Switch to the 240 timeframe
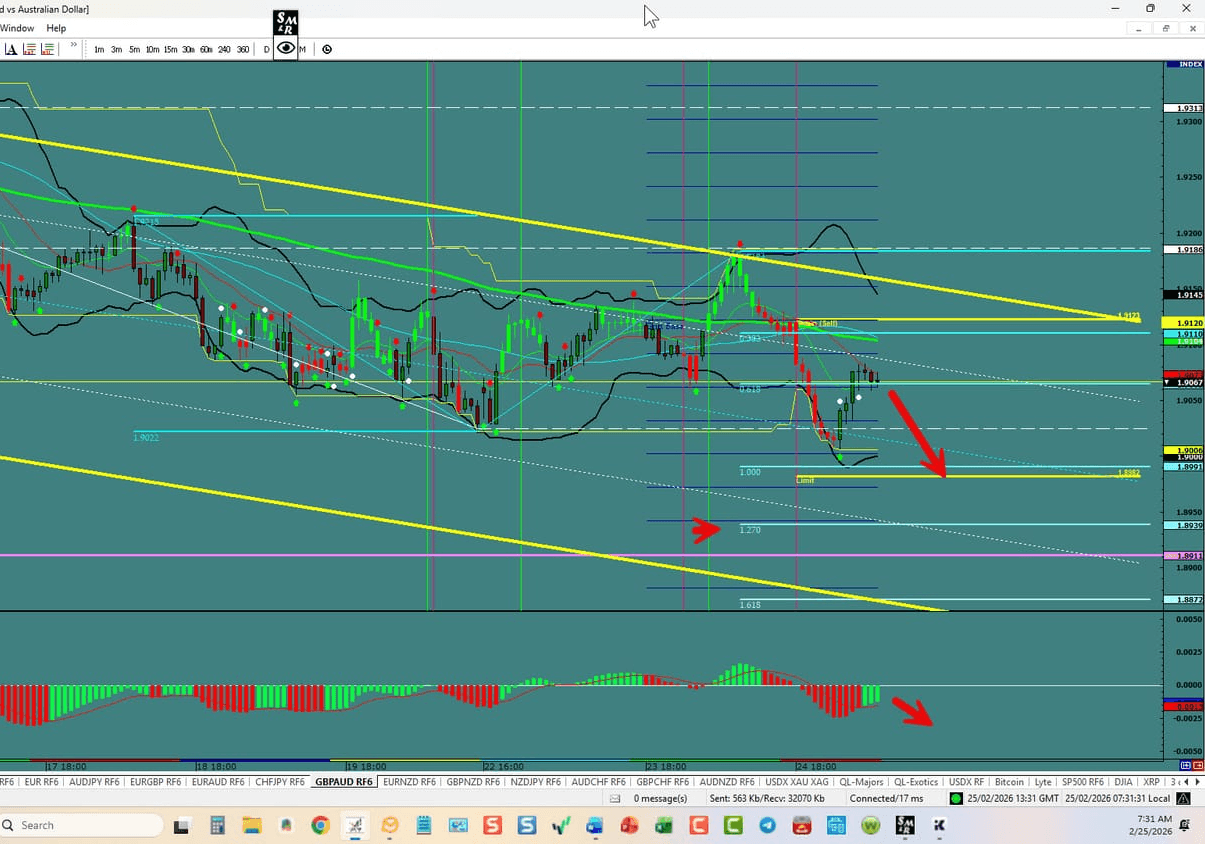Viewport: 1205px width, 844px height. [x=224, y=49]
